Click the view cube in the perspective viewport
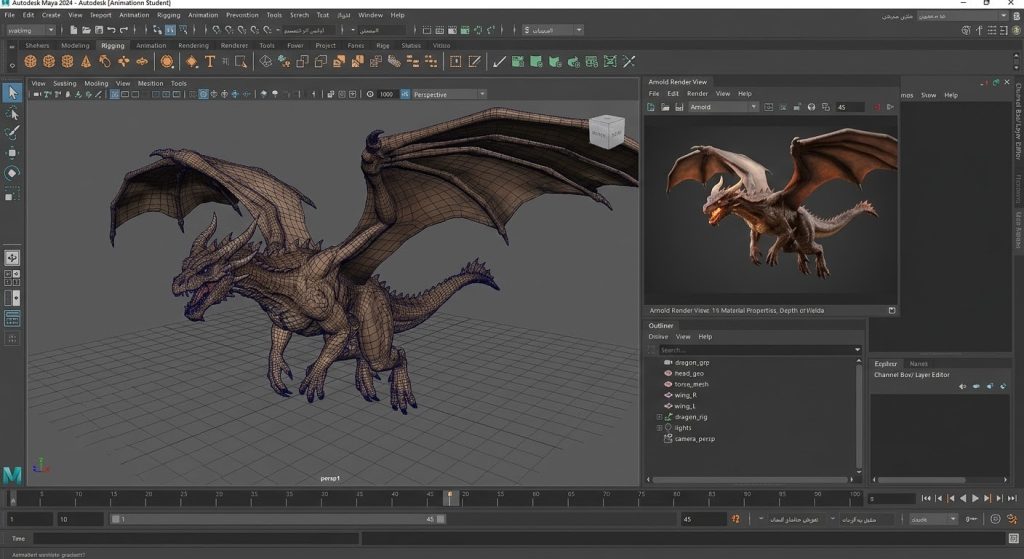This screenshot has height=559, width=1024. pyautogui.click(x=607, y=132)
